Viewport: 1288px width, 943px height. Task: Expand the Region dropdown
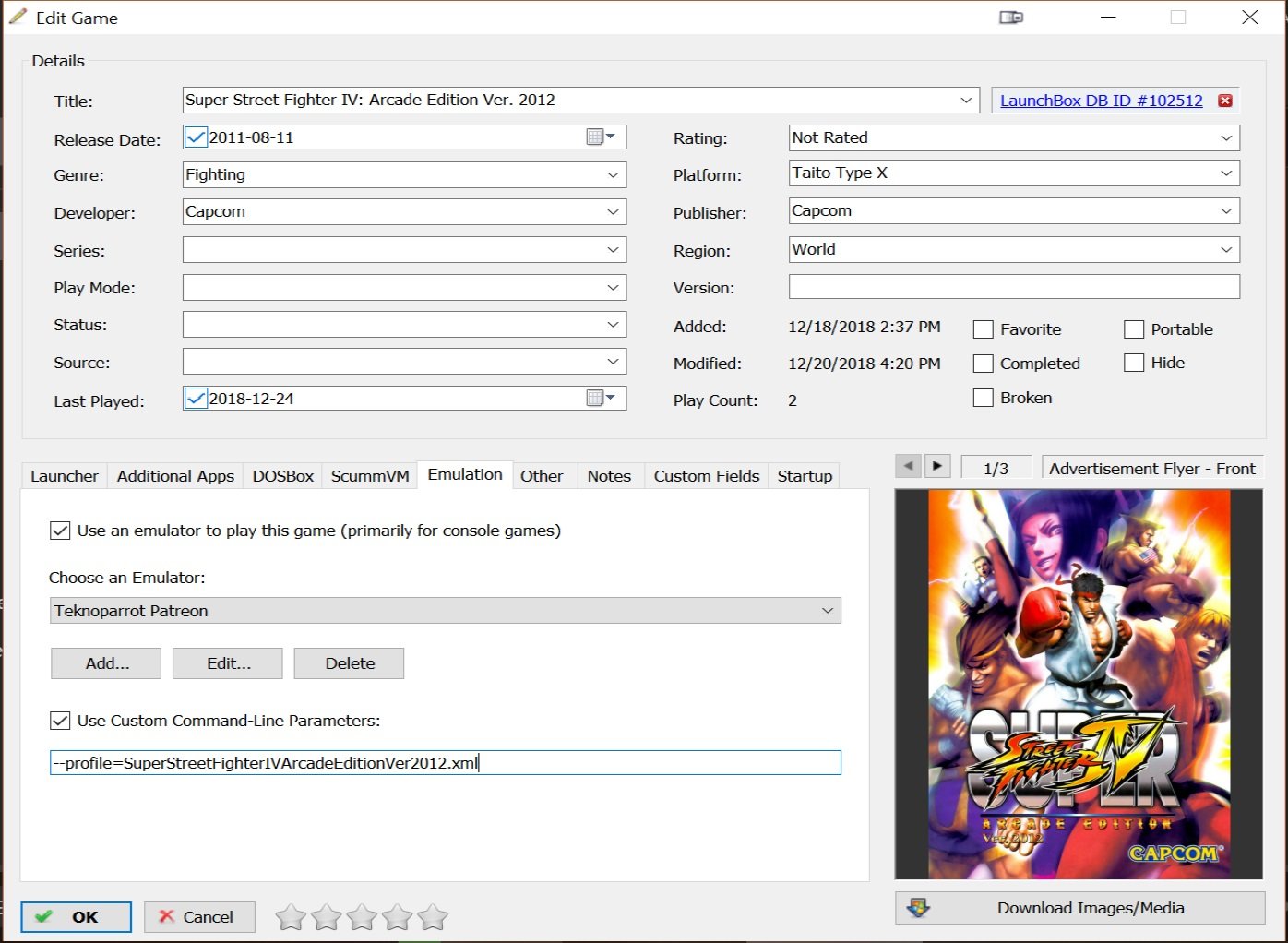[1226, 249]
